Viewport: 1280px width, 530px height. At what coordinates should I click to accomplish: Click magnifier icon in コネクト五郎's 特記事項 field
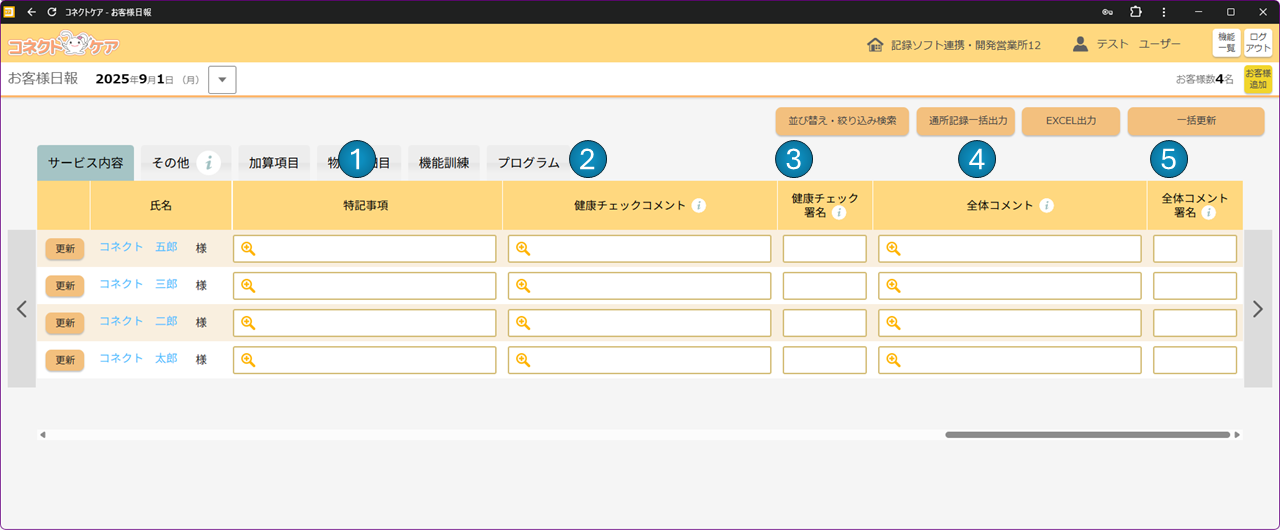(x=248, y=249)
